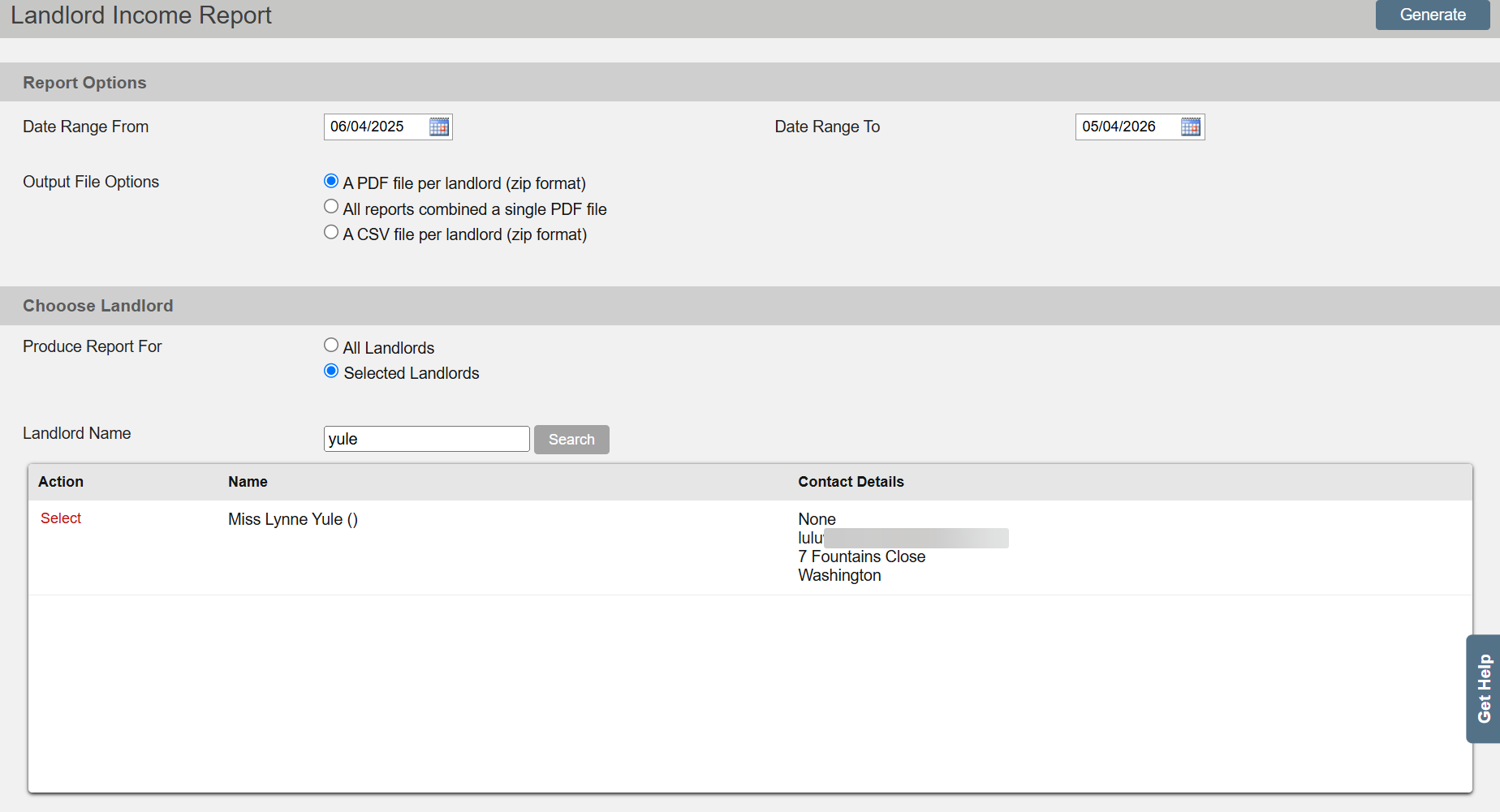Image resolution: width=1500 pixels, height=812 pixels.
Task: Click the Washington contact line
Action: 839,575
